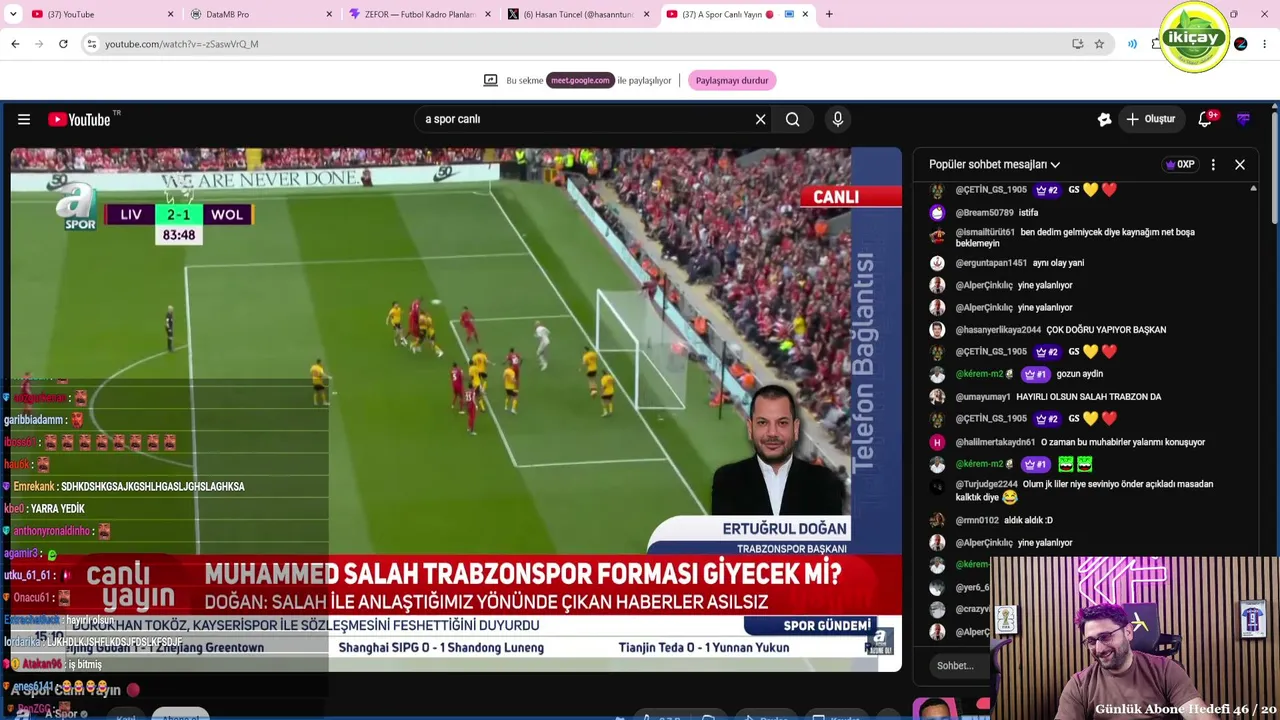
Task: Open a new browser tab
Action: click(829, 14)
